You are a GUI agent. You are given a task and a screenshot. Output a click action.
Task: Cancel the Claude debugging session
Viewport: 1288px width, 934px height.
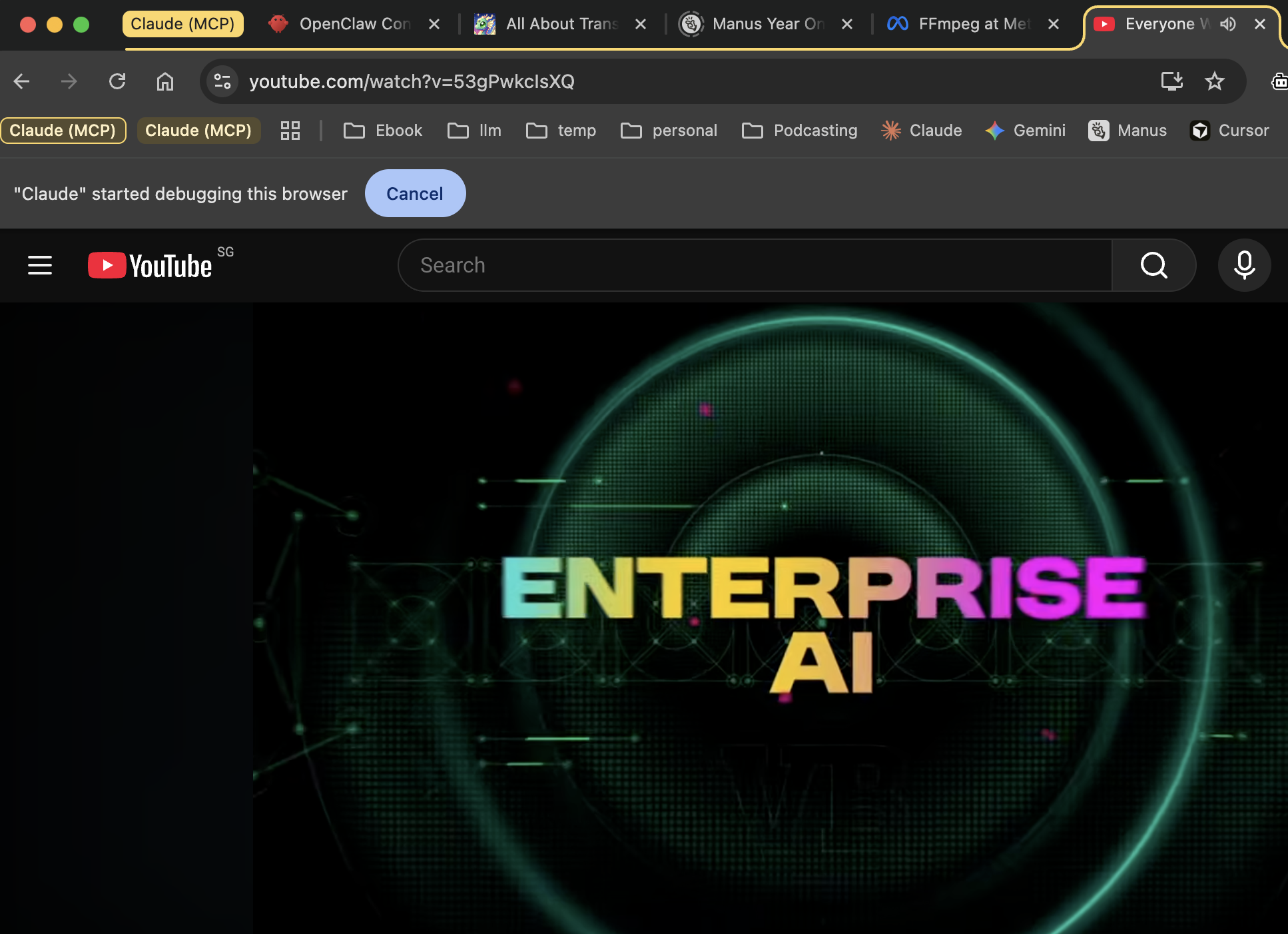point(415,193)
